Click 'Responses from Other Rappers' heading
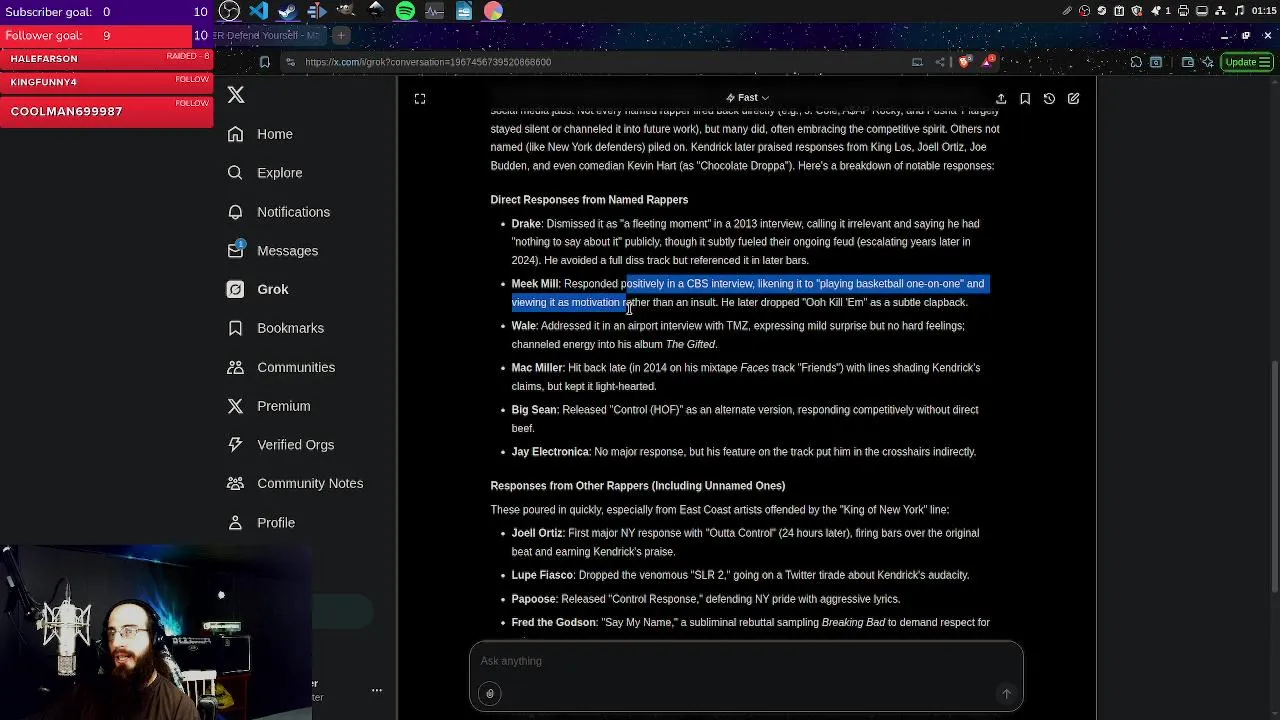 (x=638, y=486)
